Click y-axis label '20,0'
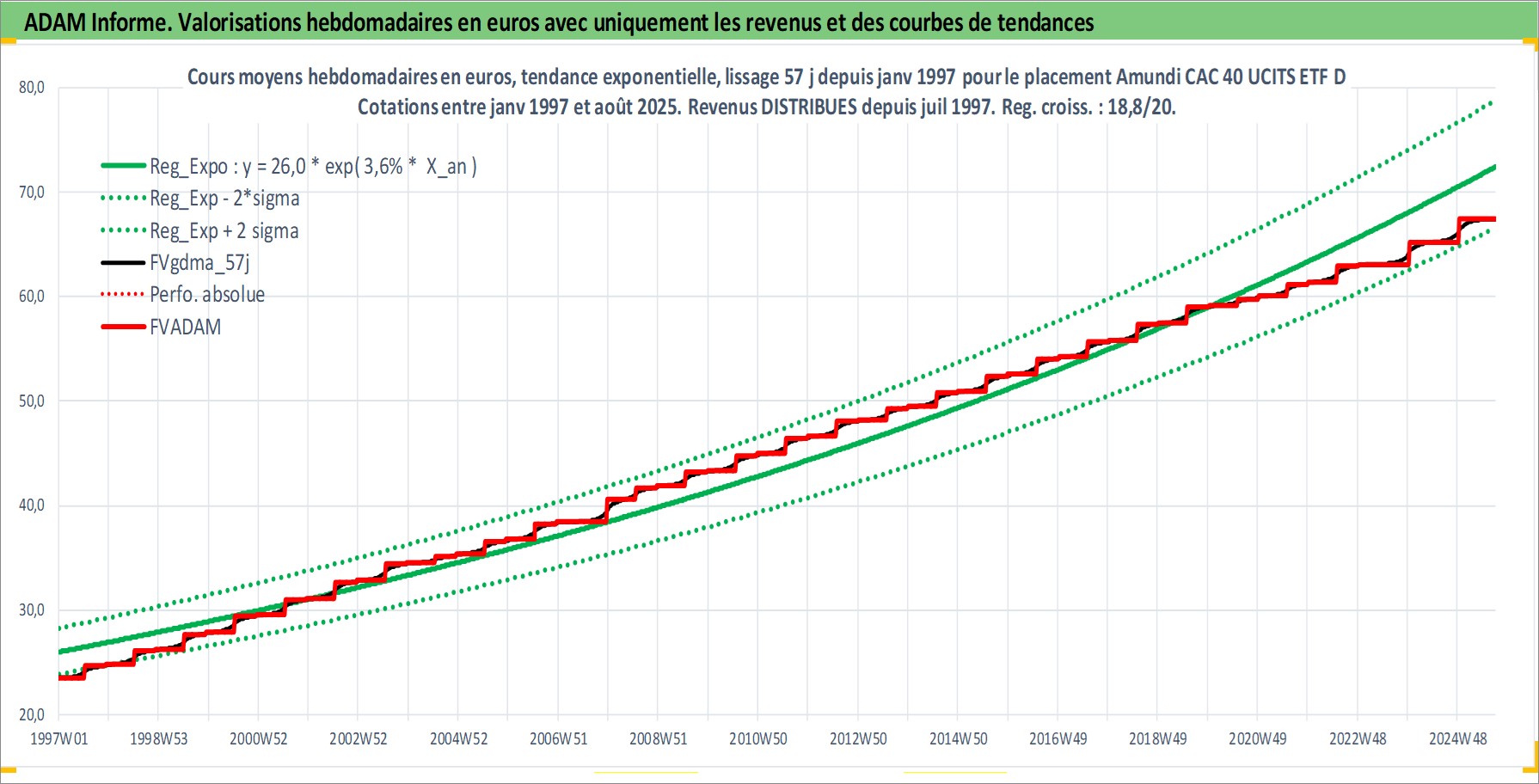 tap(32, 715)
